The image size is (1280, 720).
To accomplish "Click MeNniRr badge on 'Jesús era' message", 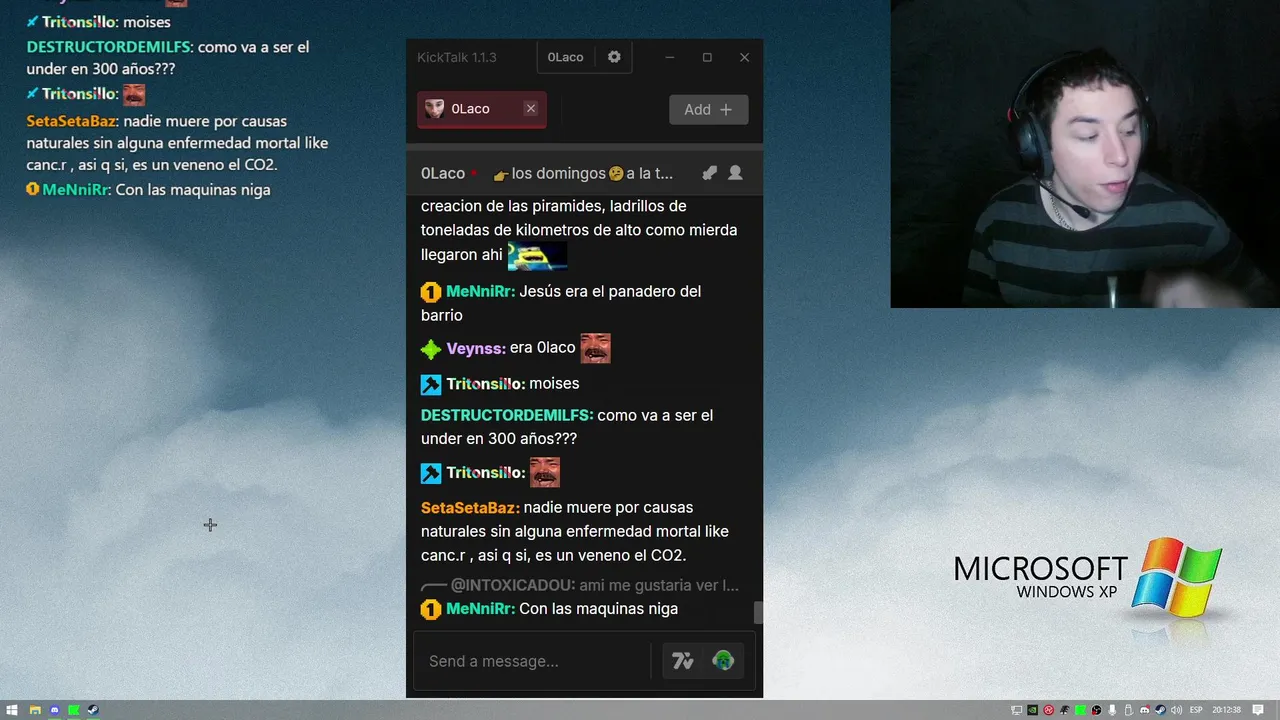I will (431, 292).
